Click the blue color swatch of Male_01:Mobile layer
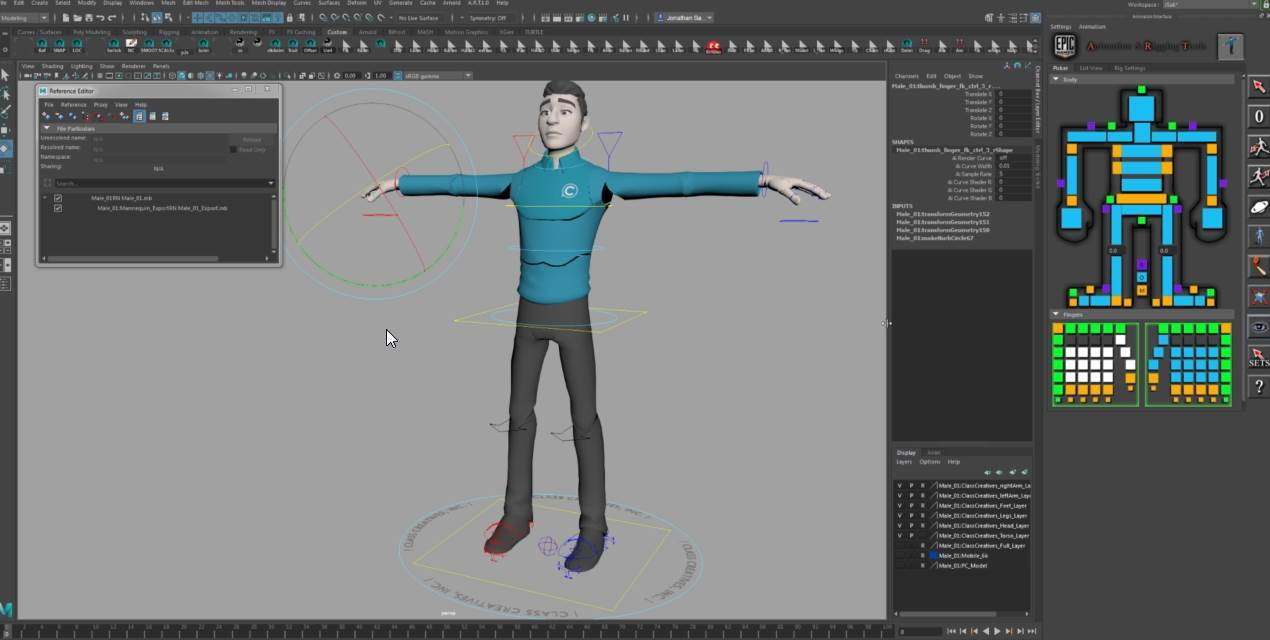The image size is (1270, 640). [934, 555]
